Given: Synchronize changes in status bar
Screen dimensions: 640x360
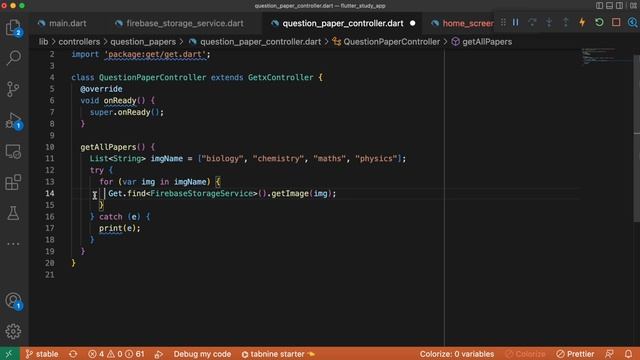Looking at the screenshot, I should (x=73, y=354).
